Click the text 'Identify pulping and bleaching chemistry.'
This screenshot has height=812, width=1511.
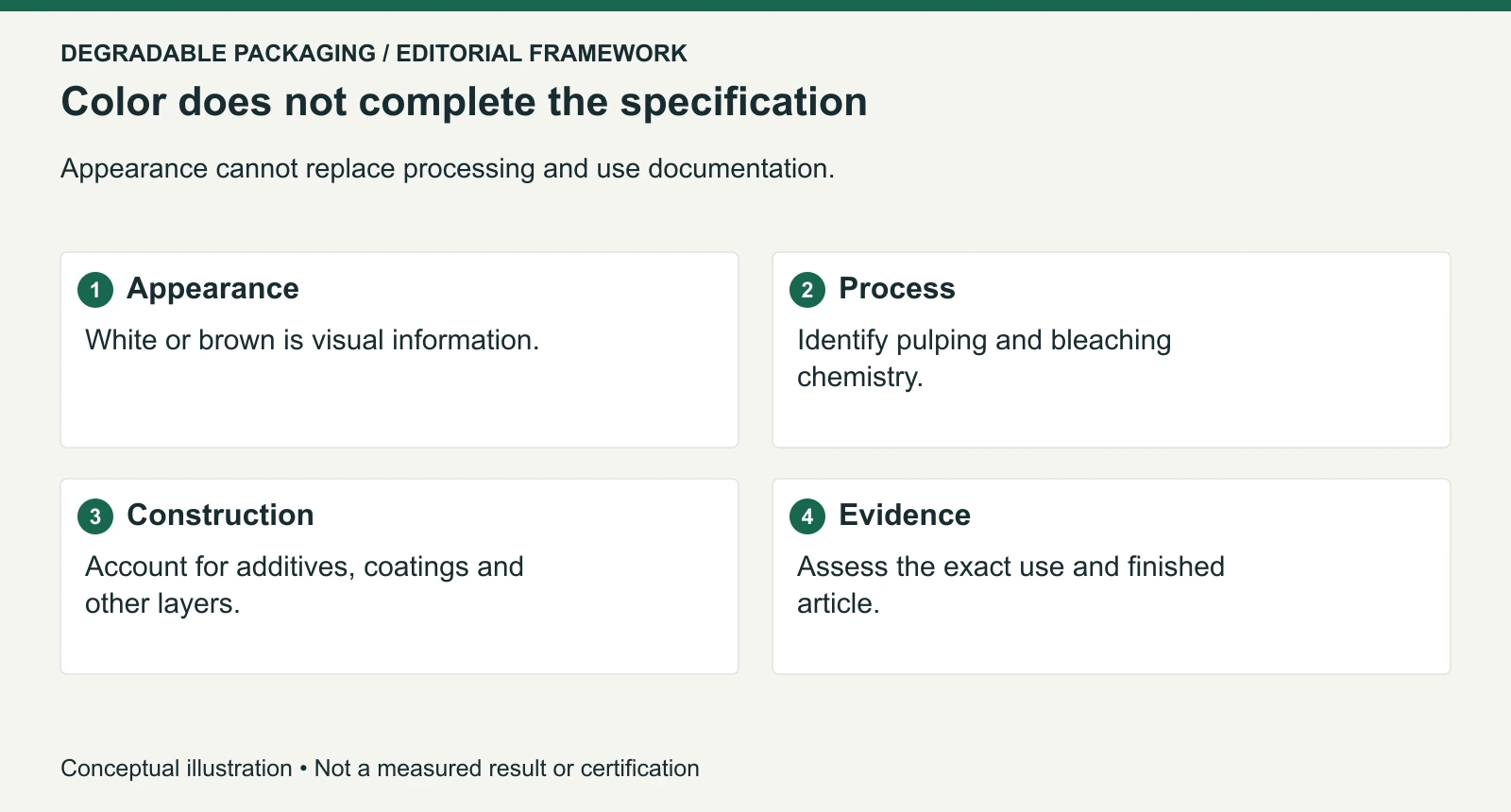click(984, 358)
